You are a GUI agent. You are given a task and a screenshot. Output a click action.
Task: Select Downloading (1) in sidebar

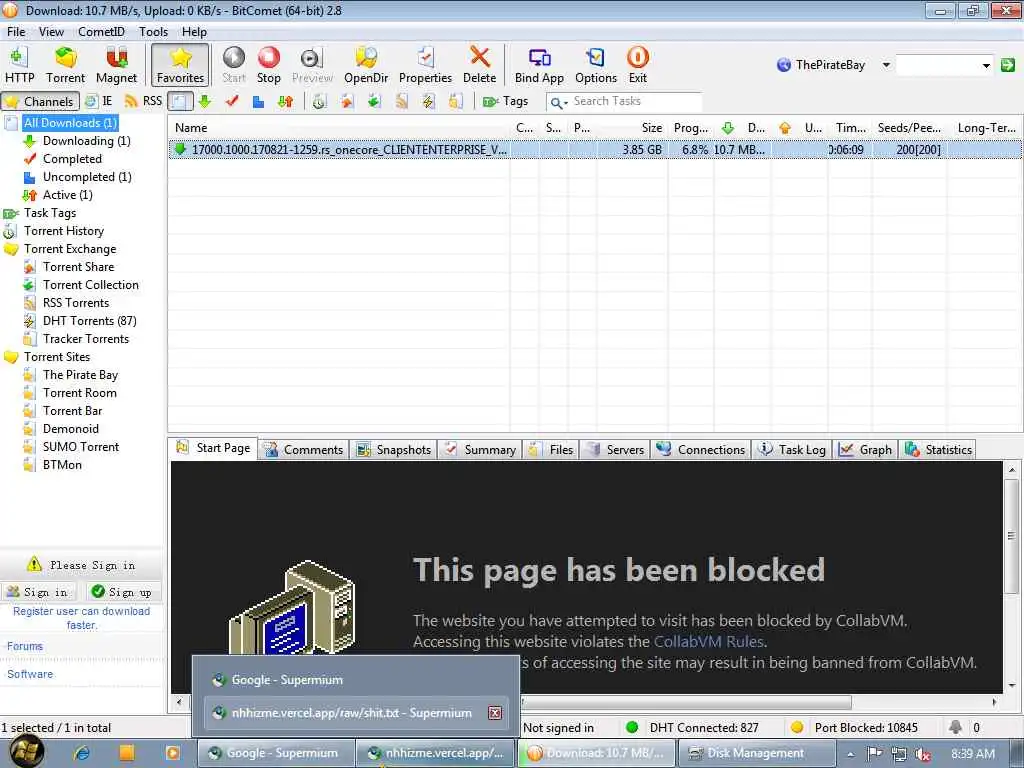point(86,140)
